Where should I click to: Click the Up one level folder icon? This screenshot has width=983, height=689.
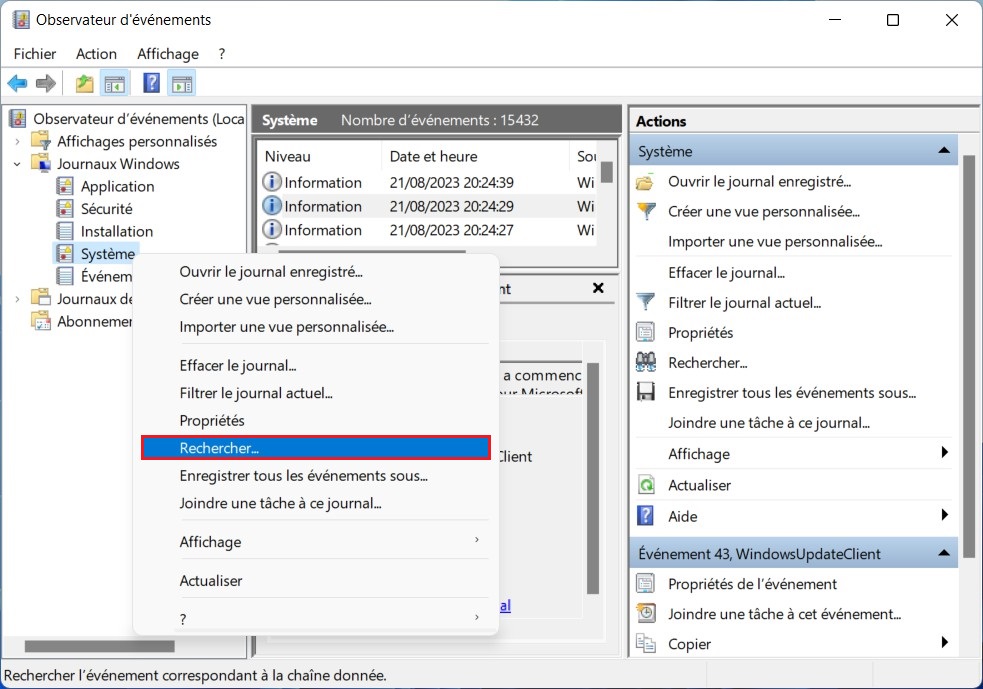tap(85, 84)
